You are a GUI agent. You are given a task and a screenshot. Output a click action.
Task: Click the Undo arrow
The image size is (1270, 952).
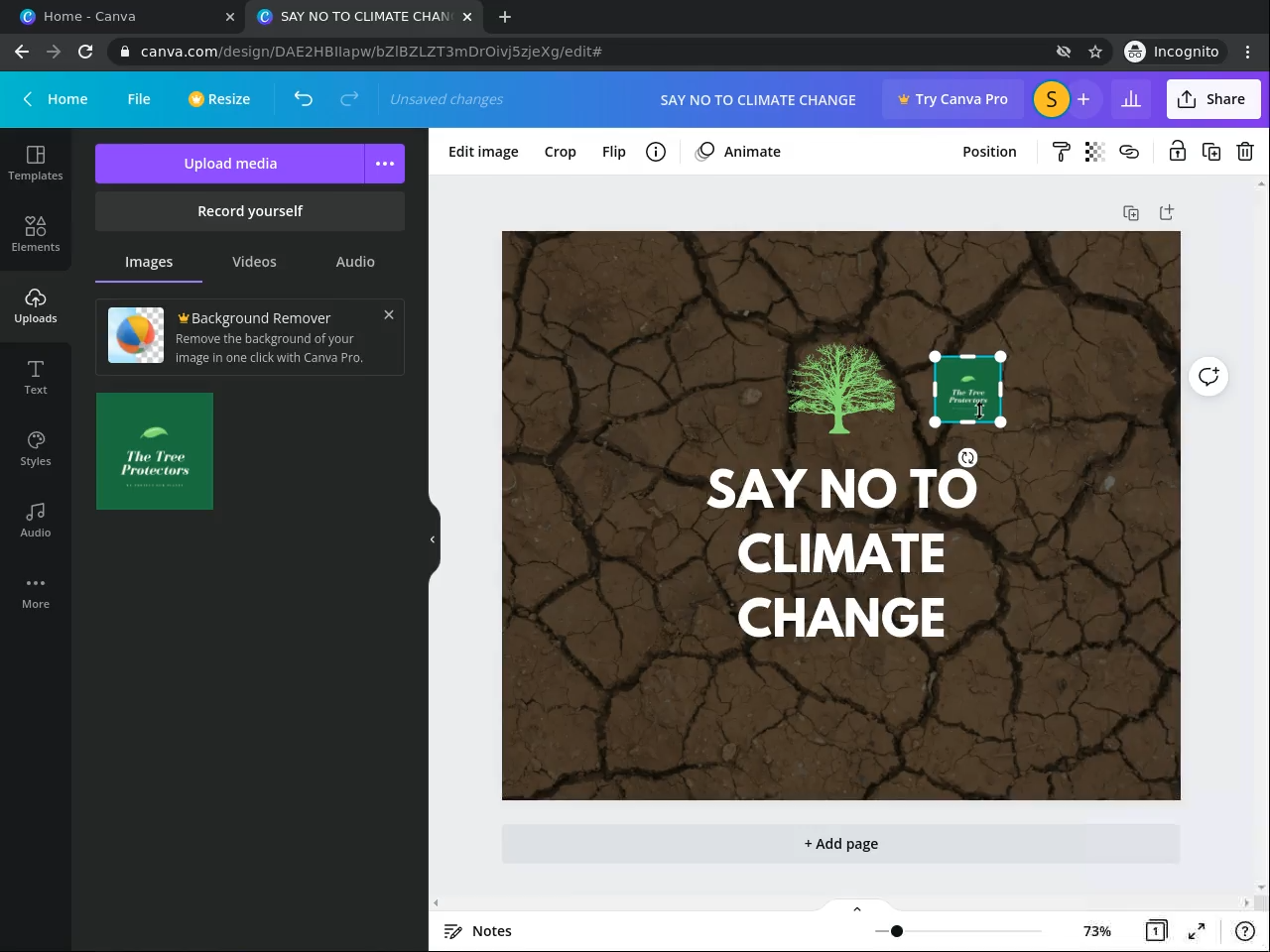tap(304, 99)
